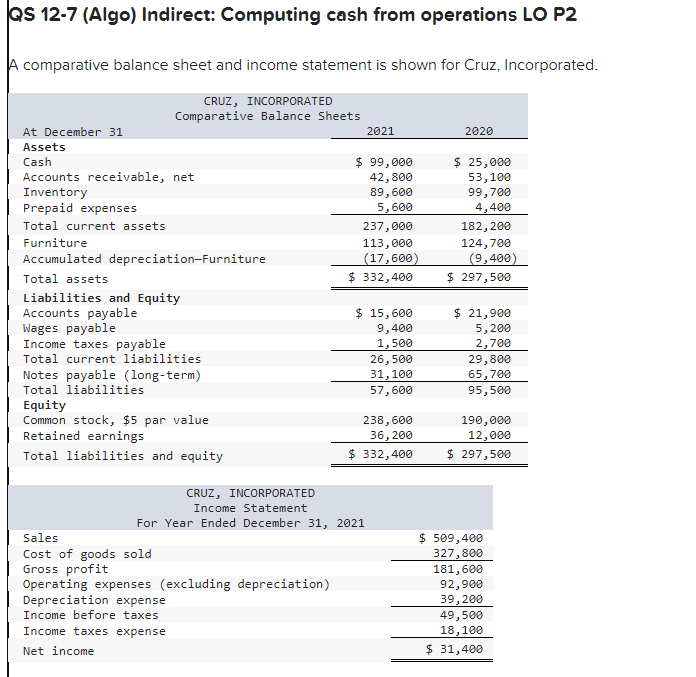696x677 pixels.
Task: Click Retained earnings 2020 value 12,000
Action: tap(489, 435)
